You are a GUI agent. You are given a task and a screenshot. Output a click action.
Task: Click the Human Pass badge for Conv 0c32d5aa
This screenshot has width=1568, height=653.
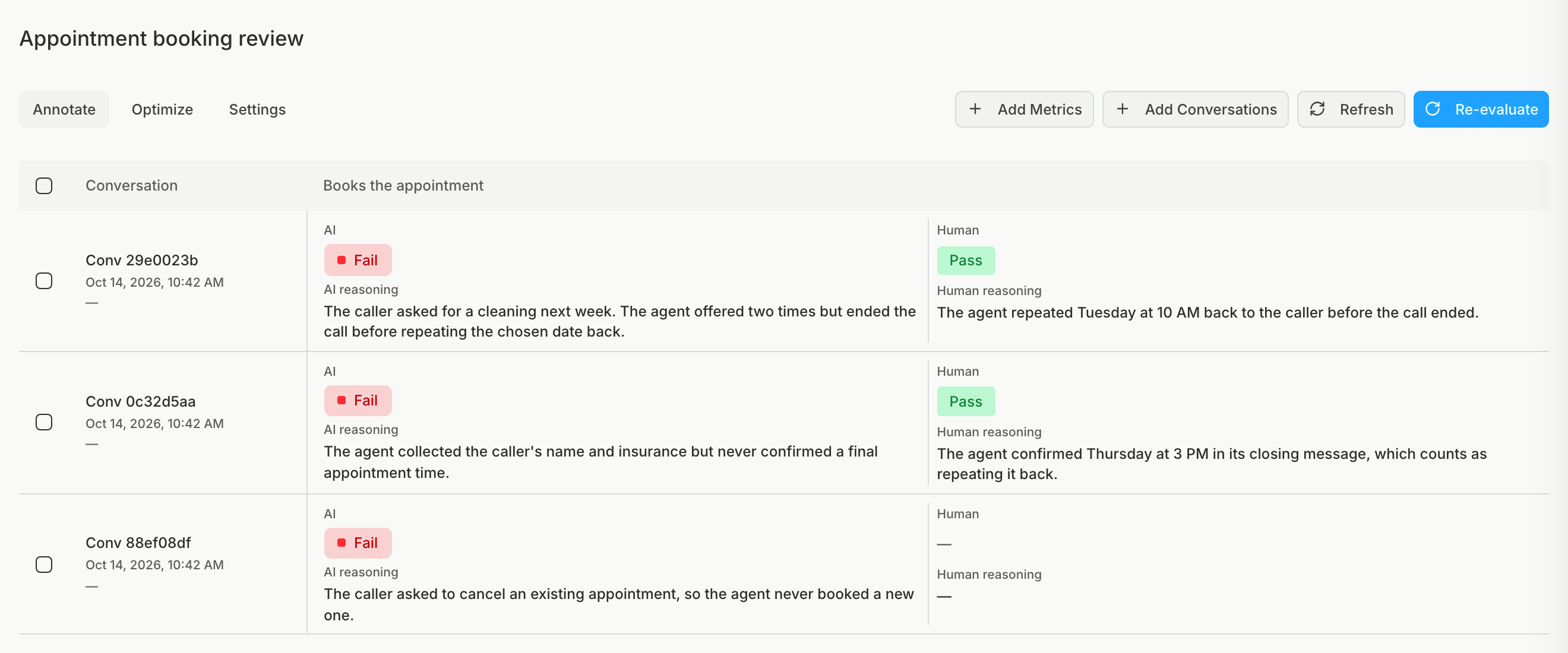coord(966,402)
